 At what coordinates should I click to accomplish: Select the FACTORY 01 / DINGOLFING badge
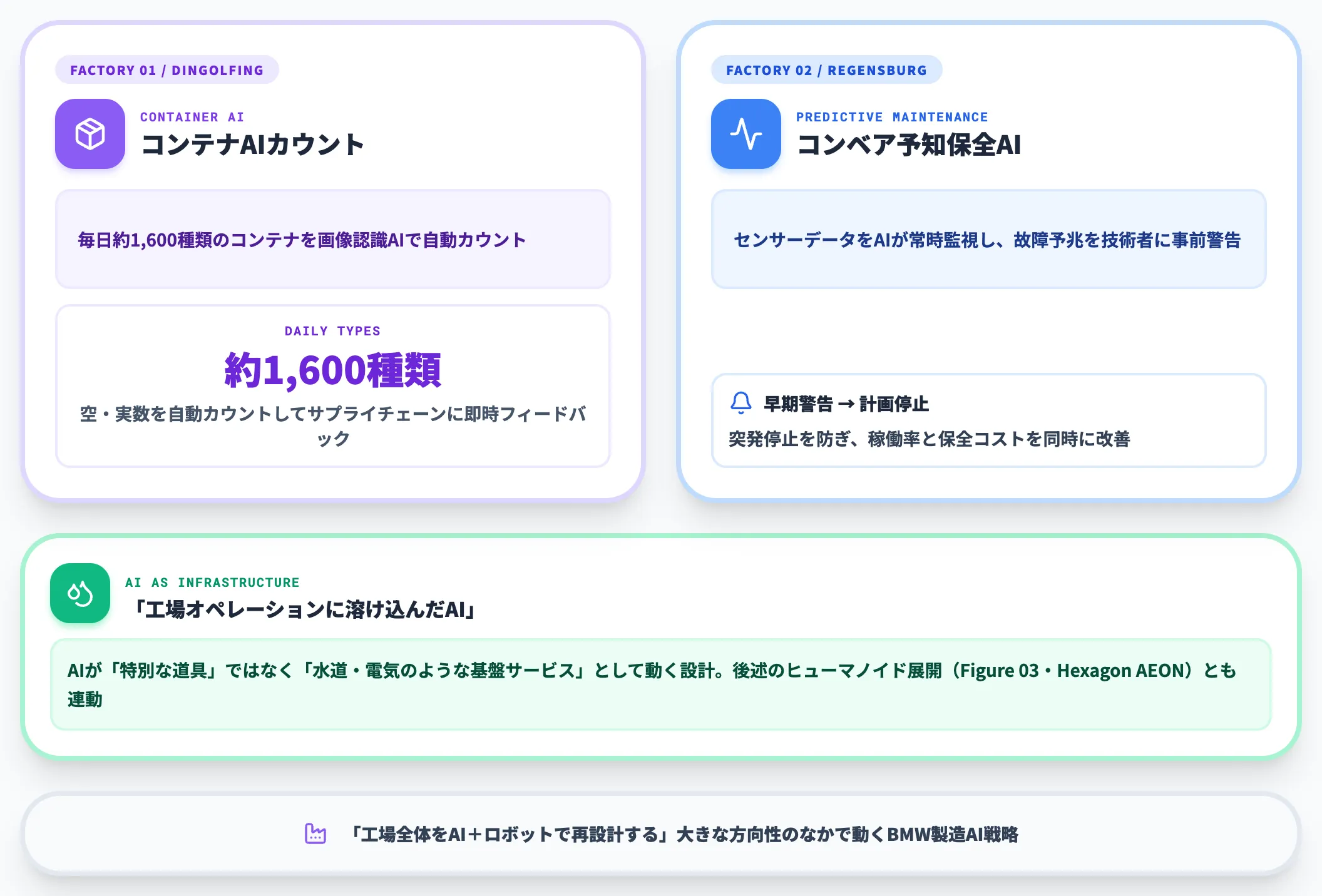click(167, 70)
